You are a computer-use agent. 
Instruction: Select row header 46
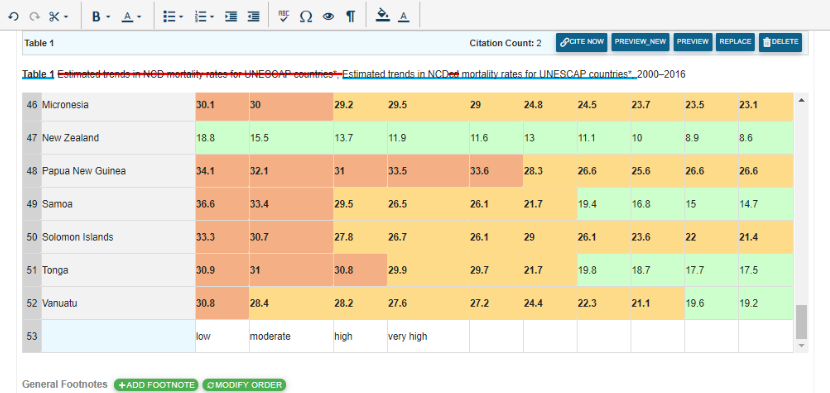[32, 105]
